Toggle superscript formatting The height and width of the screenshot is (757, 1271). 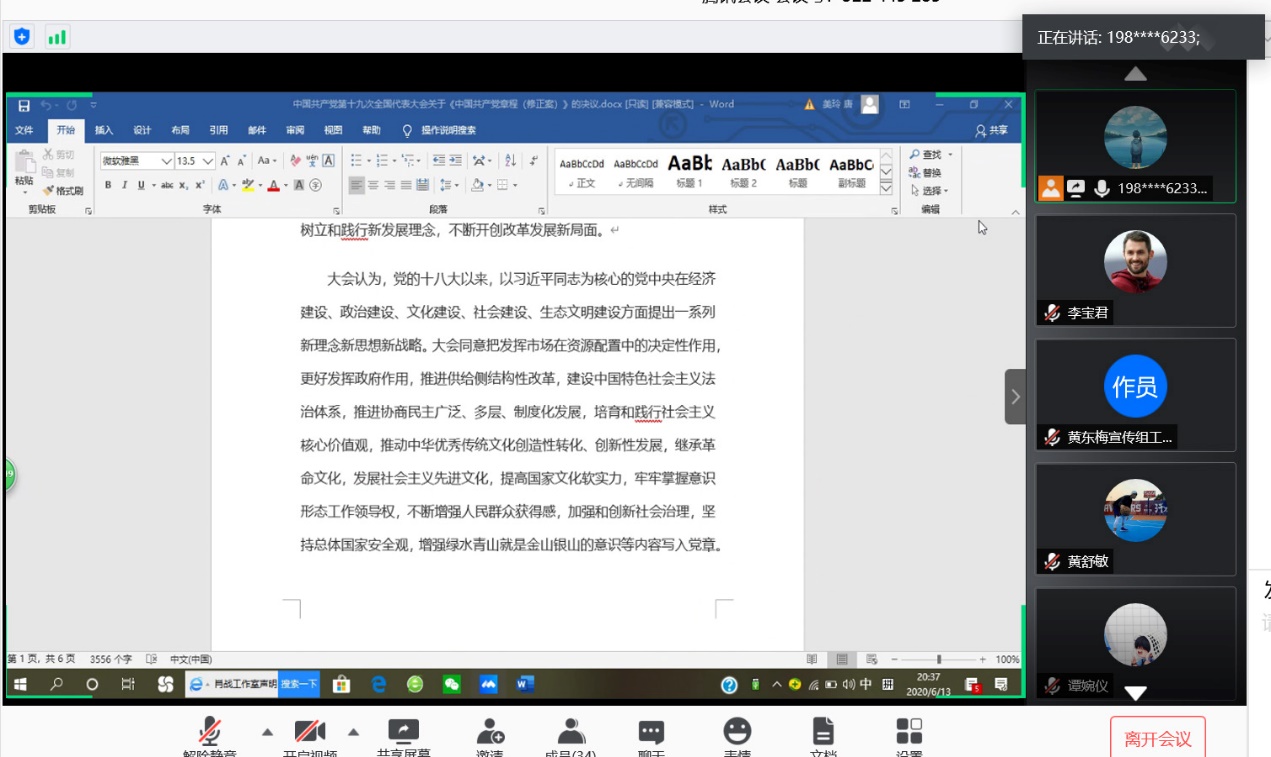coord(200,185)
